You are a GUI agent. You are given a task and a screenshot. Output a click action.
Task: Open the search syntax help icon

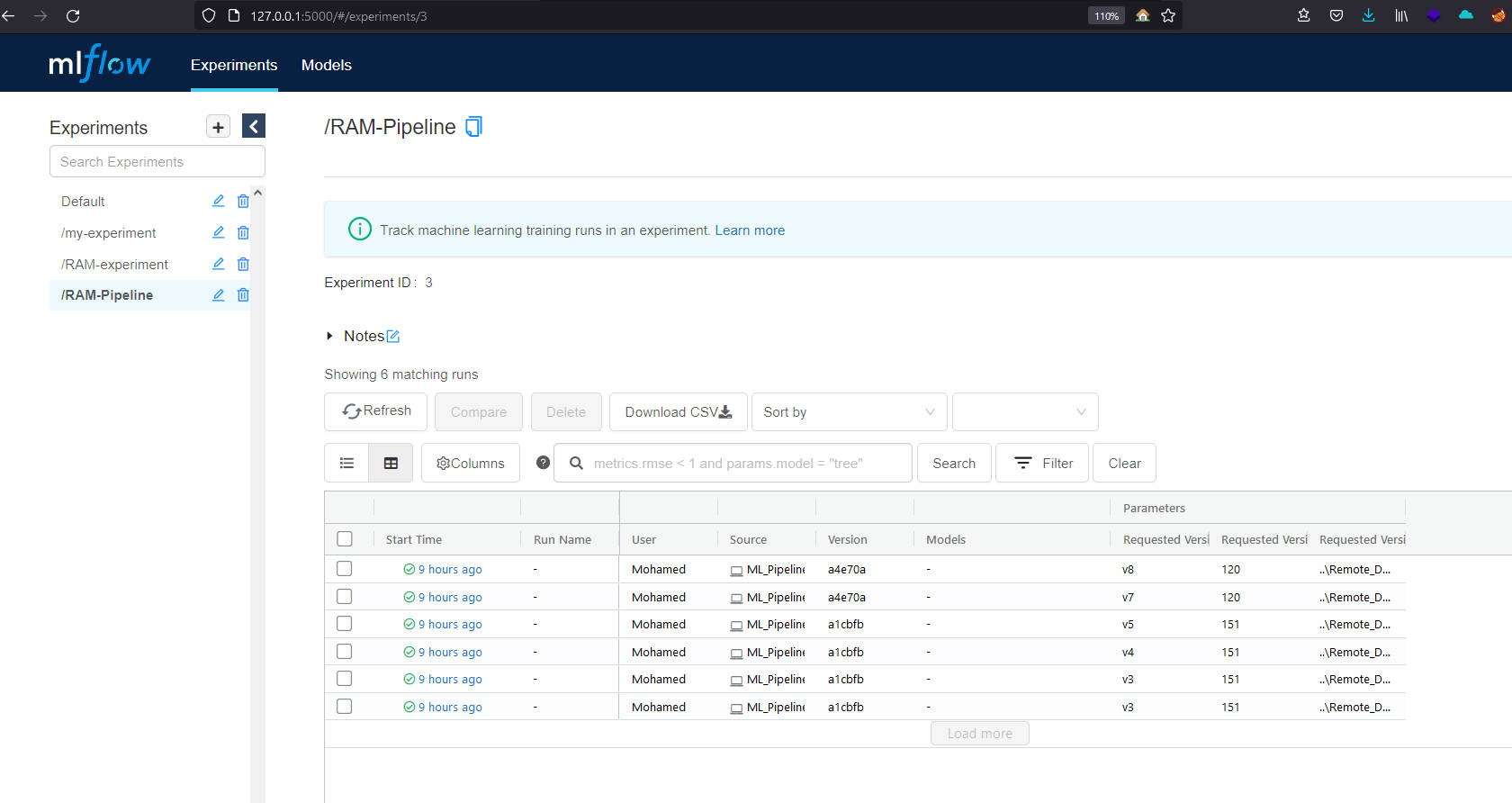coord(543,463)
